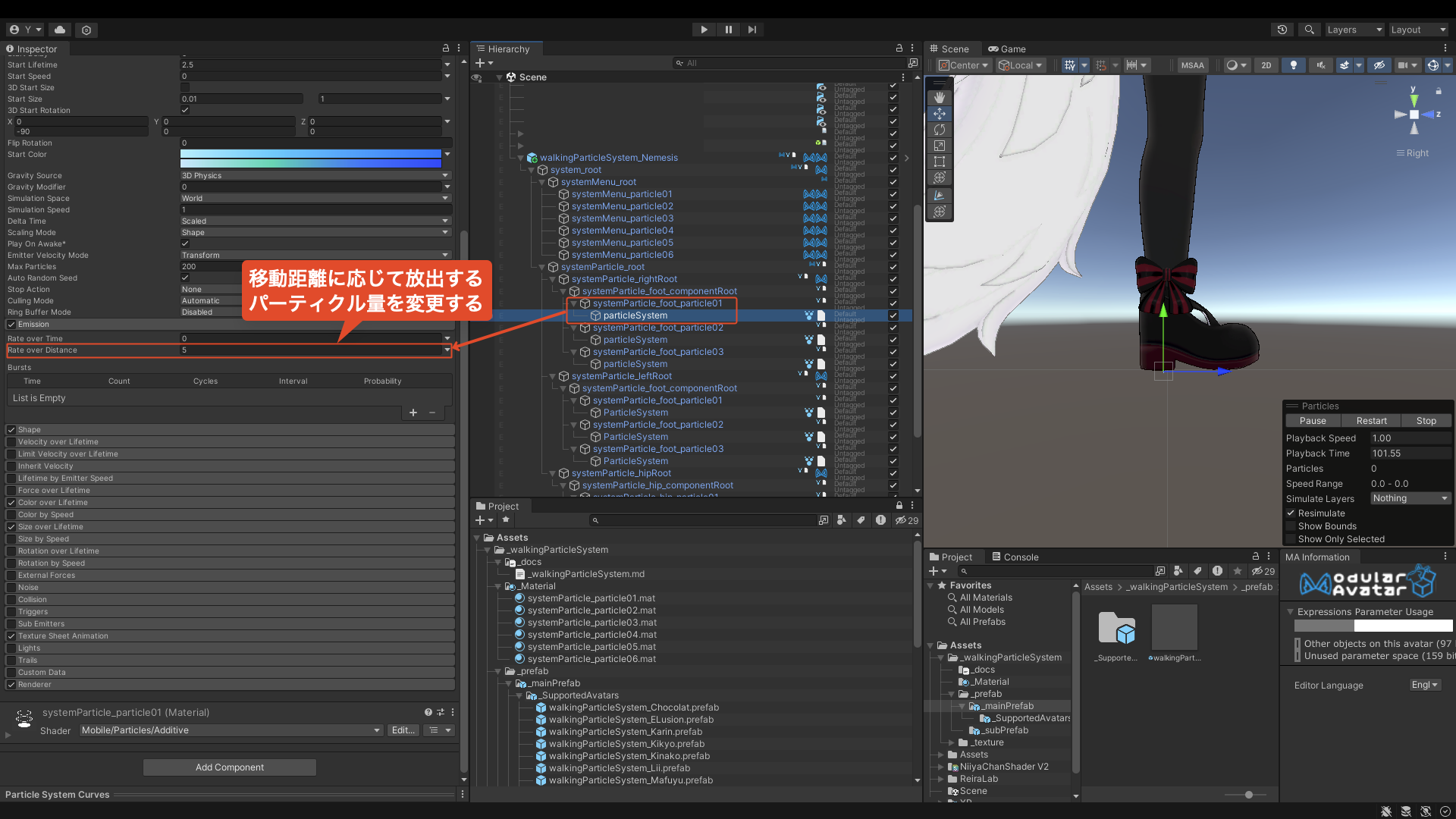
Task: Click the Step frame button
Action: 752,30
